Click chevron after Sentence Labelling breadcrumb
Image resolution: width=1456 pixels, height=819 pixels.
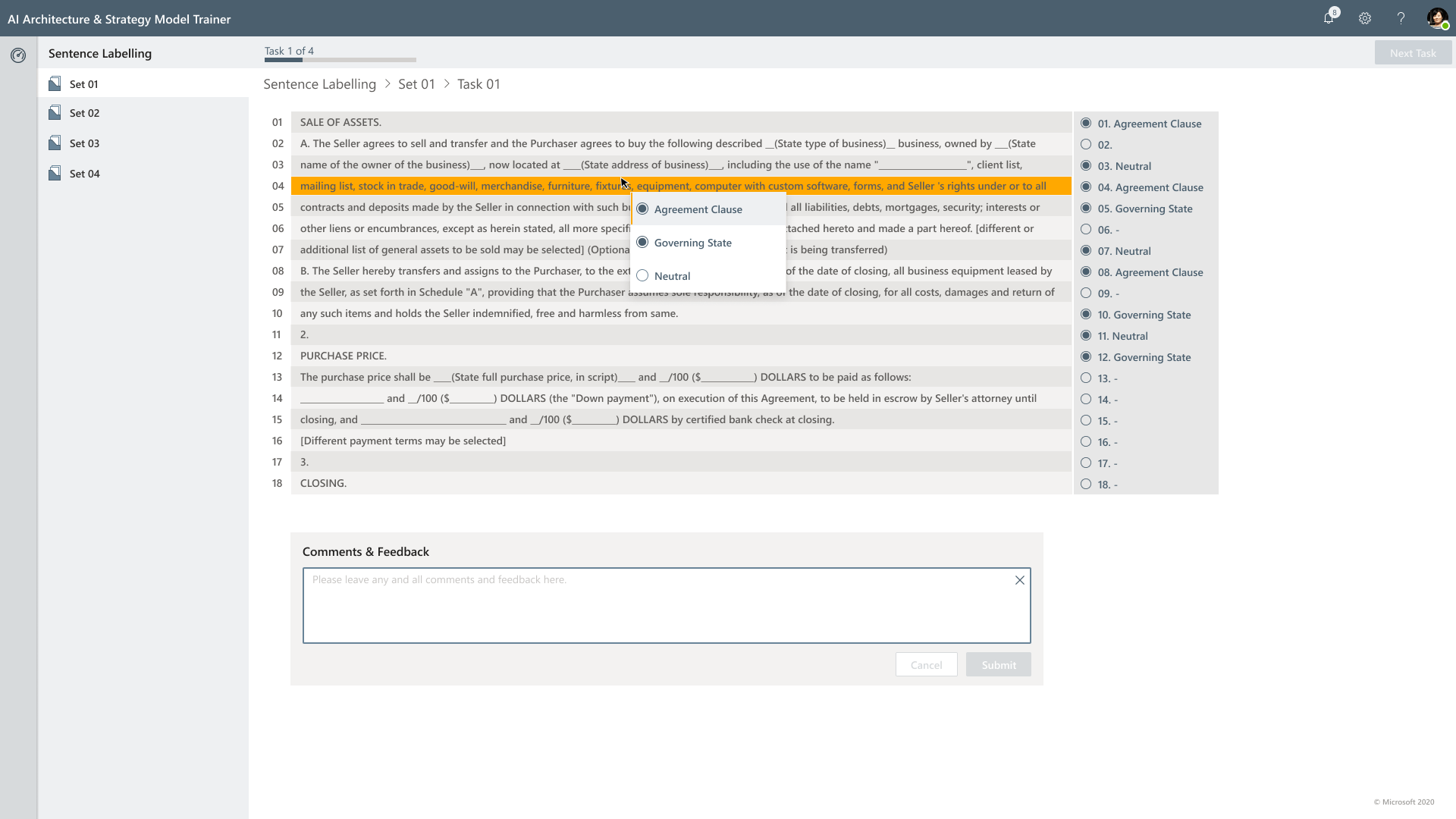(388, 84)
